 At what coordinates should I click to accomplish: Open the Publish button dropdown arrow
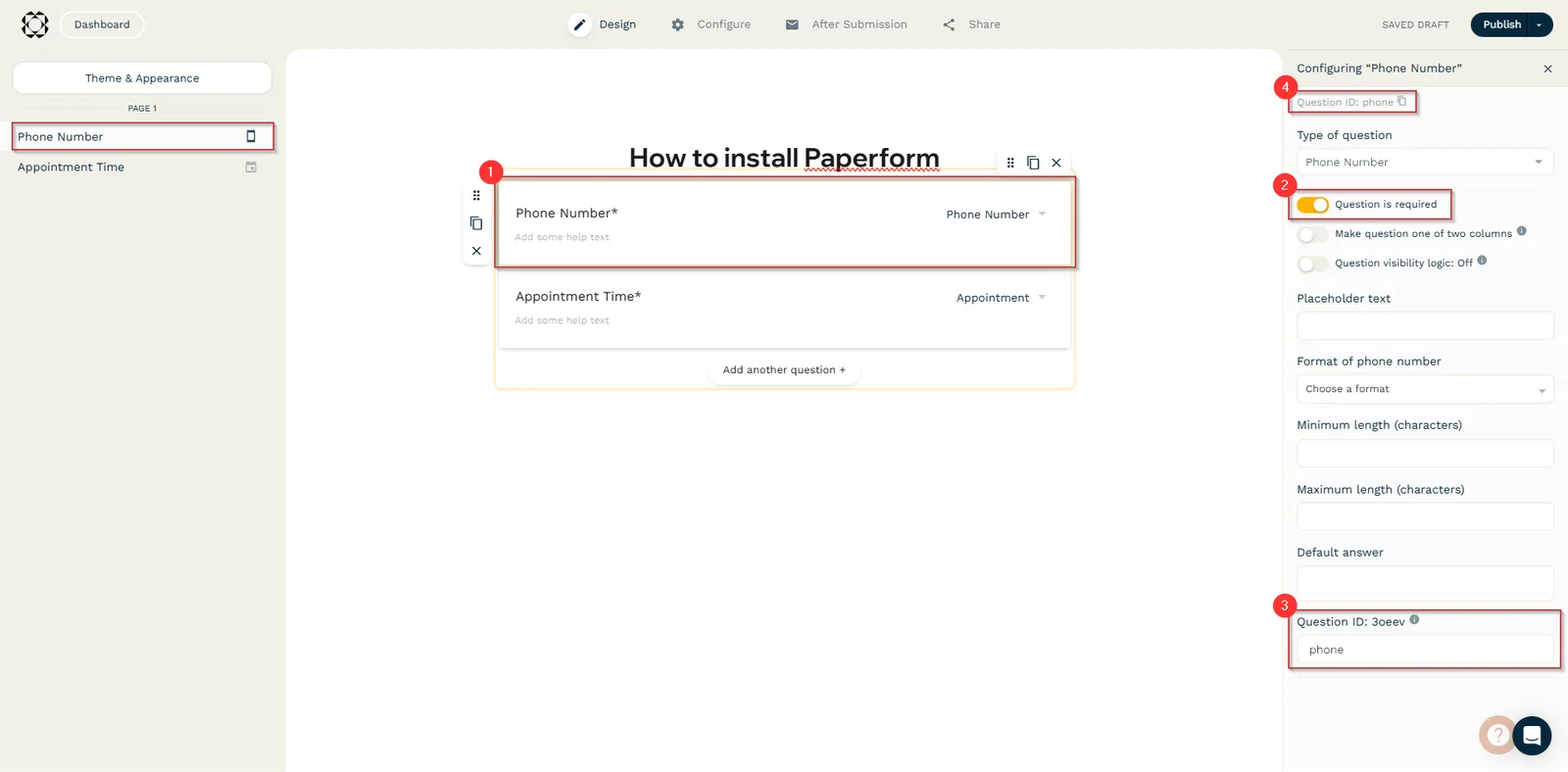[x=1540, y=24]
